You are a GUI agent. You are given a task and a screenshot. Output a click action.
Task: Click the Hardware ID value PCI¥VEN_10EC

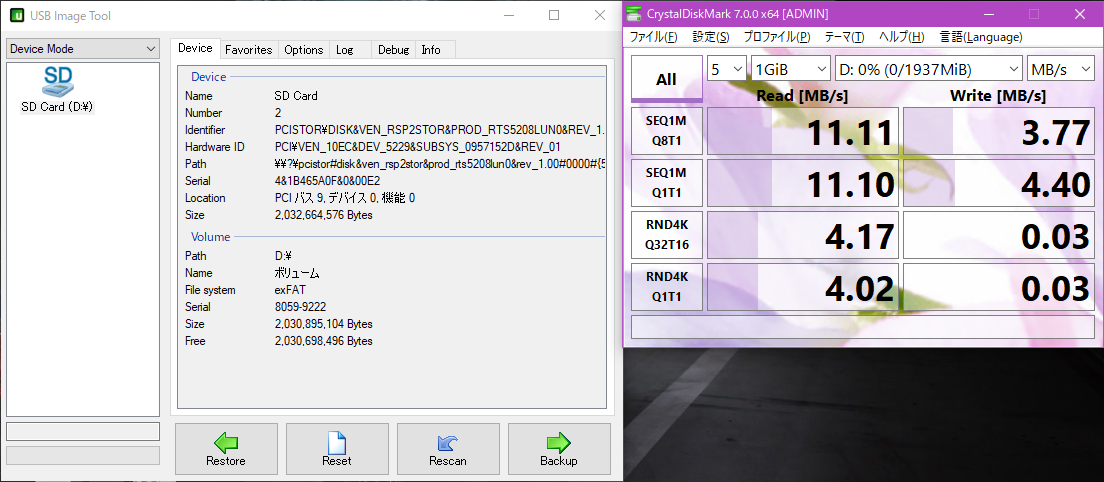click(x=417, y=147)
